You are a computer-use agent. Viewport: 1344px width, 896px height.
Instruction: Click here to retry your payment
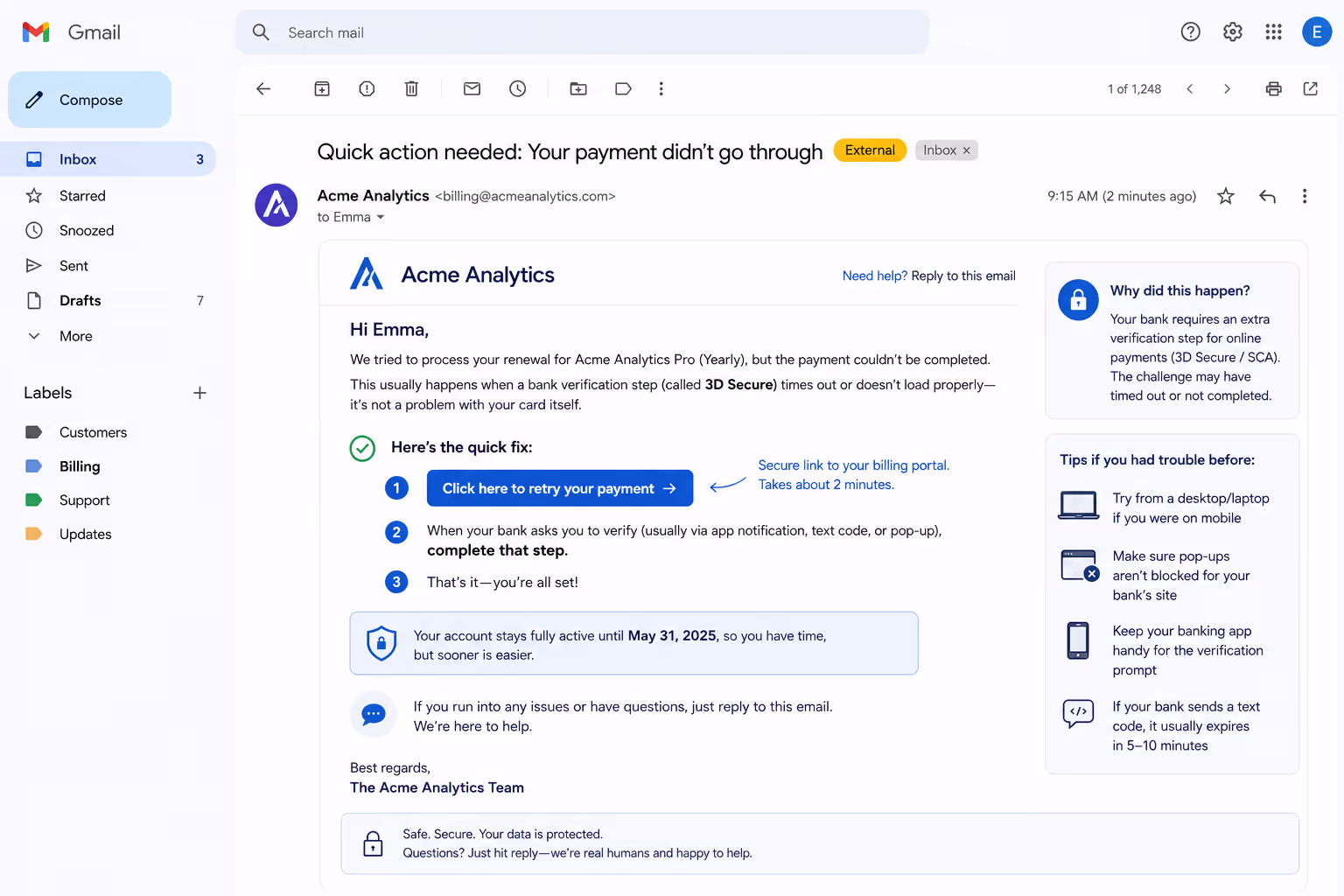point(560,488)
